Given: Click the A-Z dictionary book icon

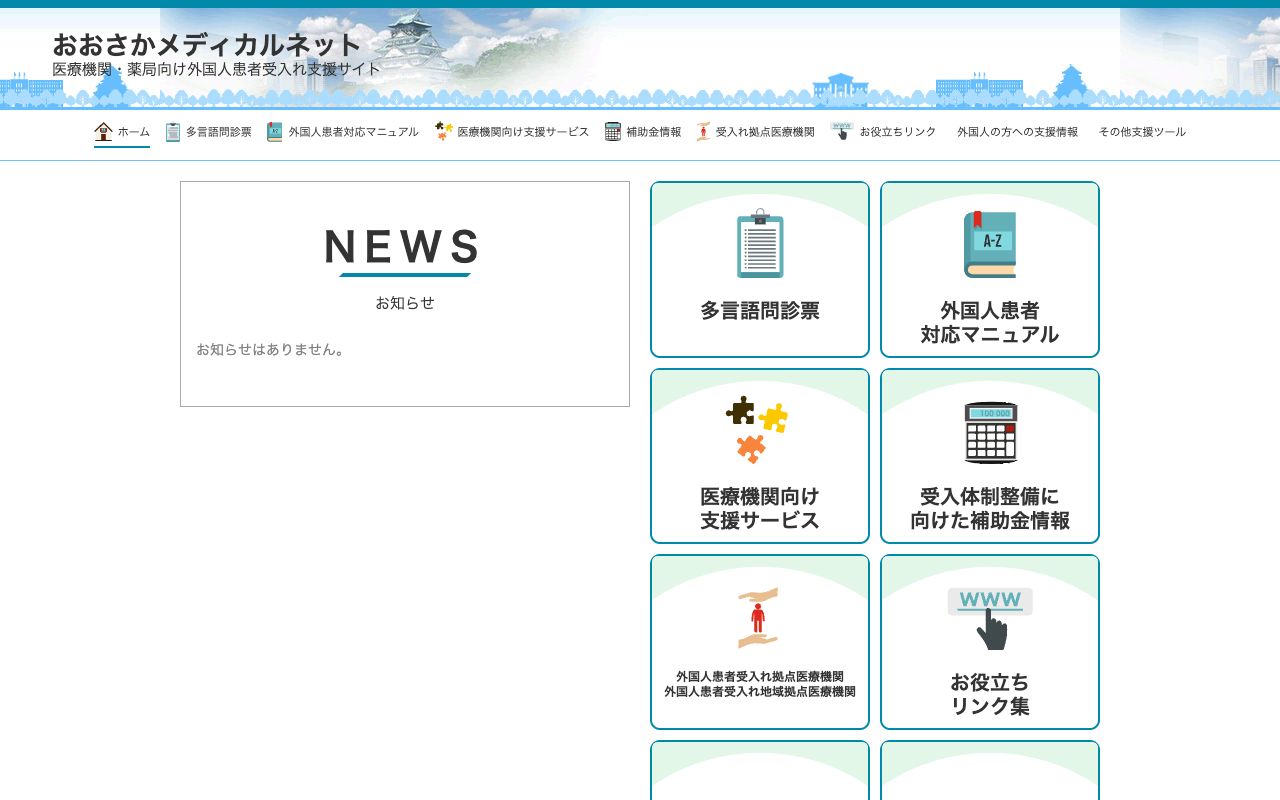Looking at the screenshot, I should [x=989, y=243].
